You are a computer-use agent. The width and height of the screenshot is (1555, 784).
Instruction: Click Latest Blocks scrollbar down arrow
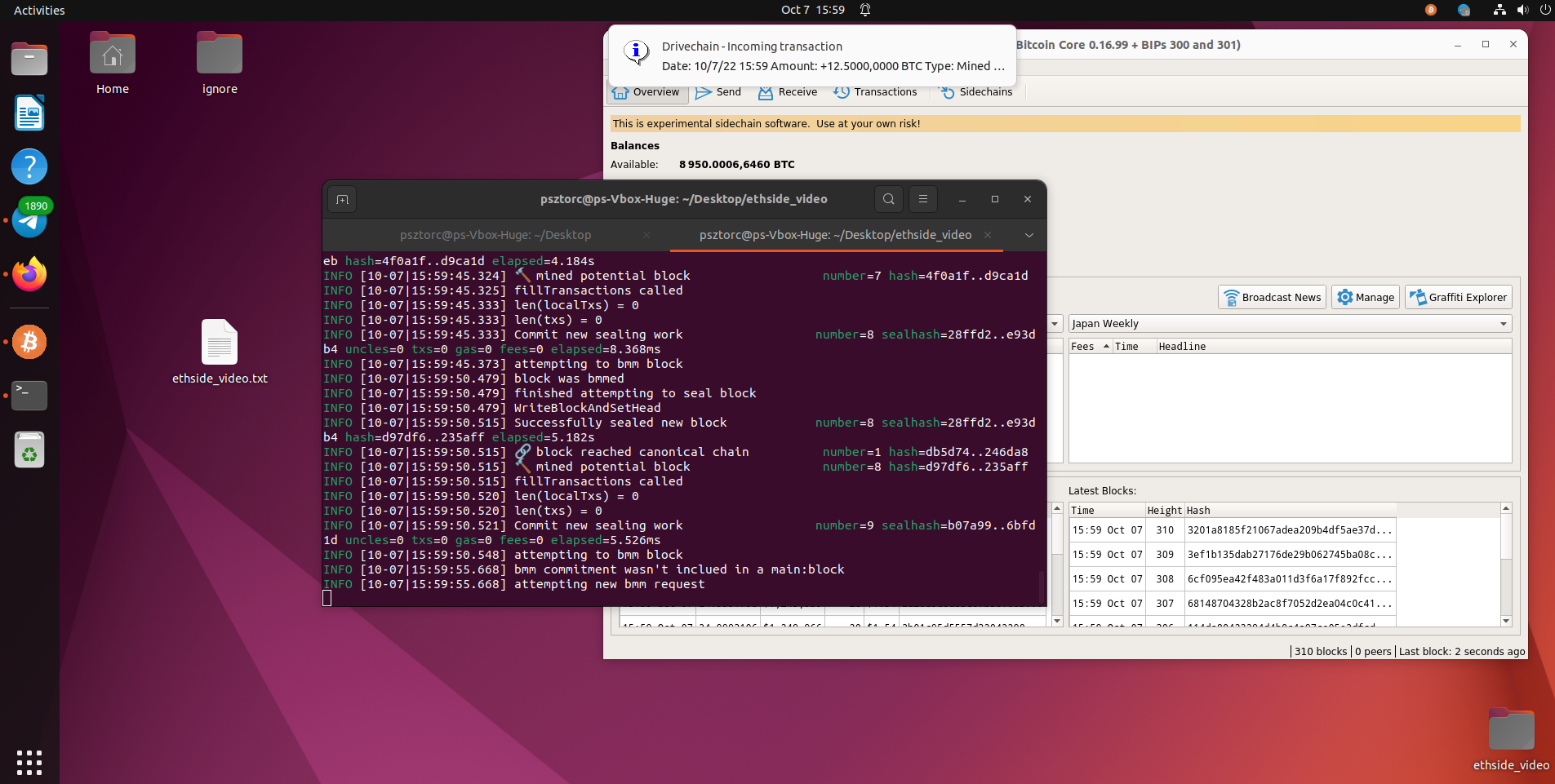1506,621
